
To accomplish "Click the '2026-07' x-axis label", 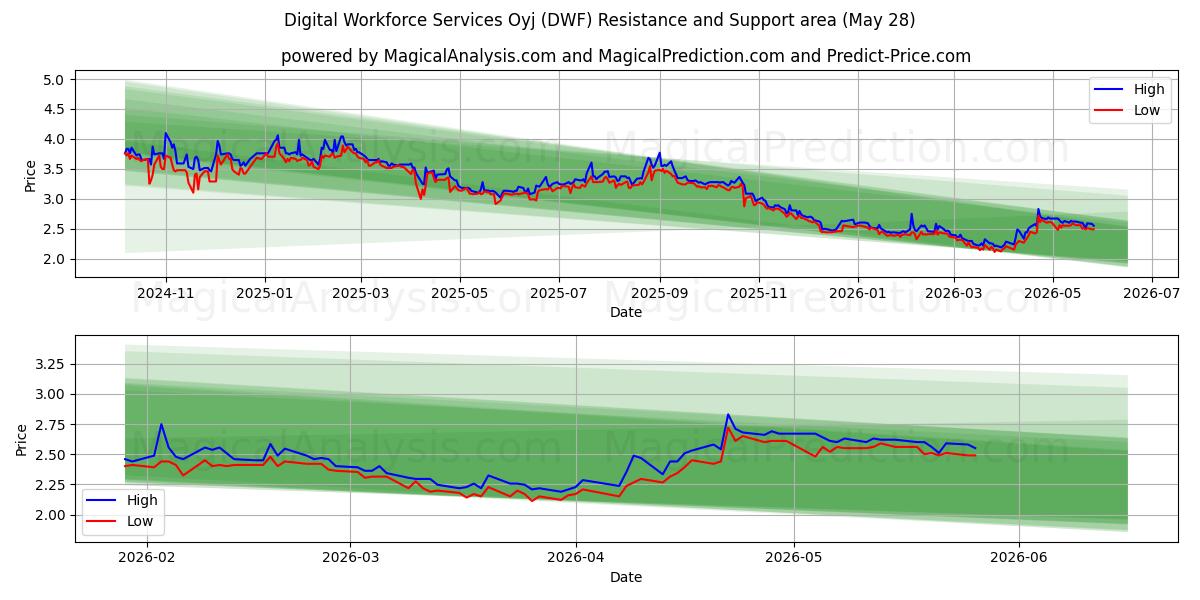I will [x=1152, y=294].
